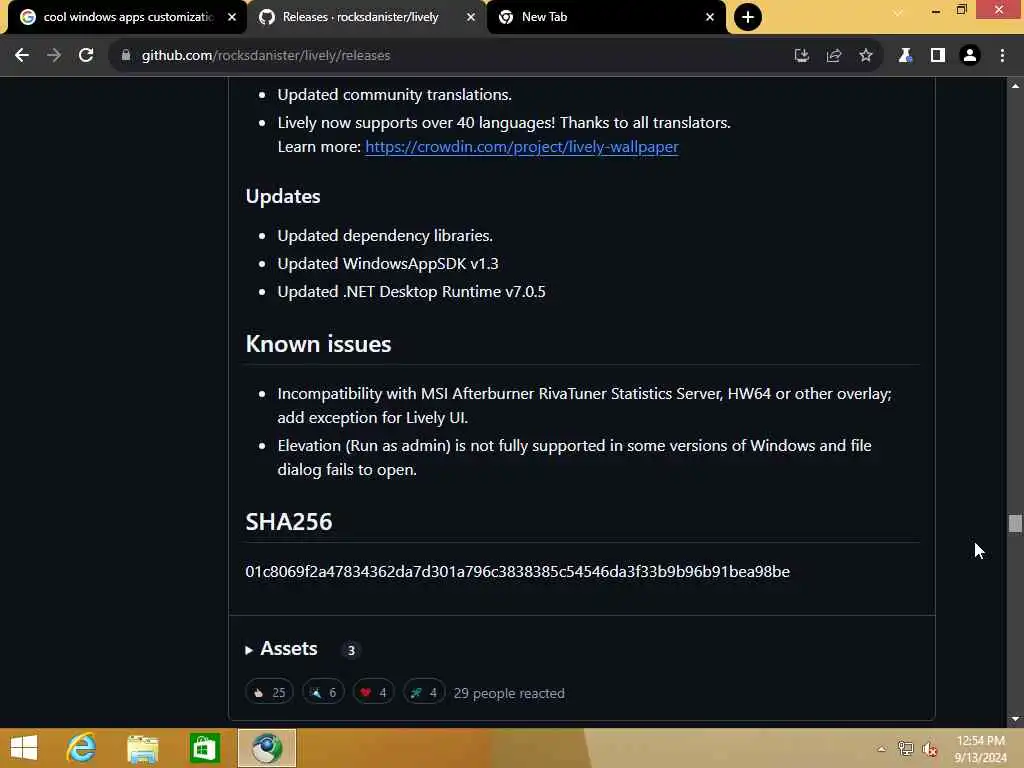
Task: Open the Windows Start button
Action: tap(24, 748)
